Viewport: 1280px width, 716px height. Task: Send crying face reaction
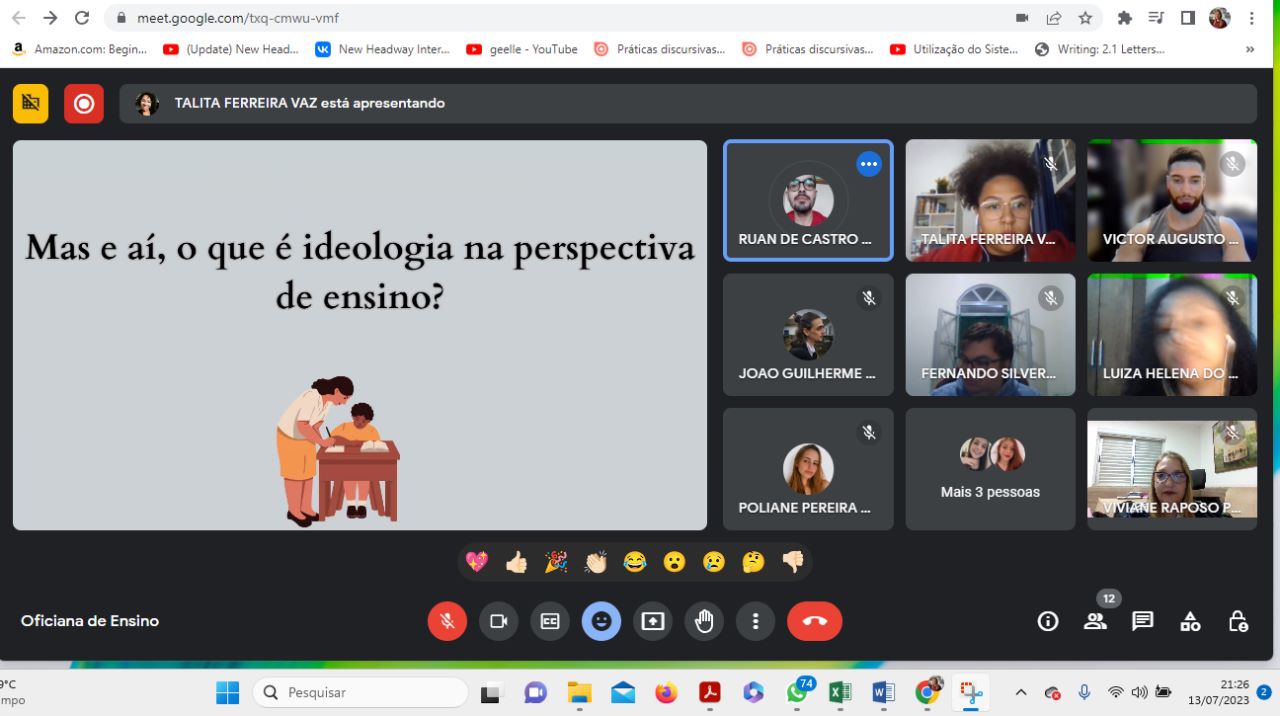tap(714, 562)
